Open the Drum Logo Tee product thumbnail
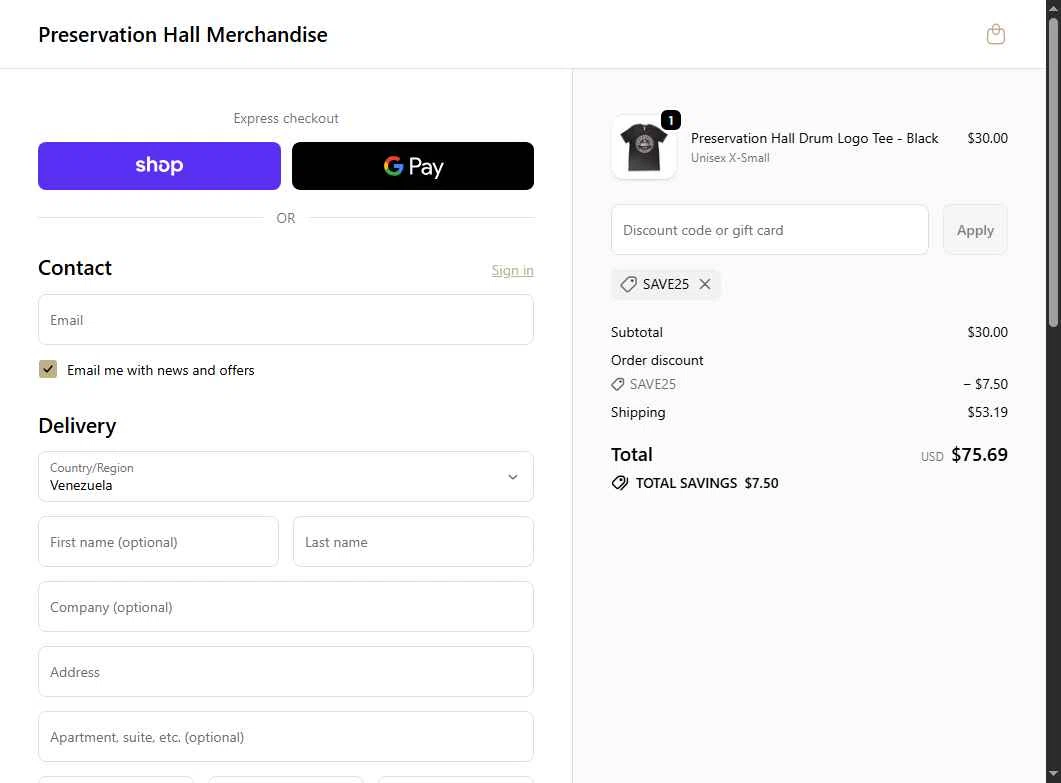Screen dimensions: 1061x783 tap(644, 147)
